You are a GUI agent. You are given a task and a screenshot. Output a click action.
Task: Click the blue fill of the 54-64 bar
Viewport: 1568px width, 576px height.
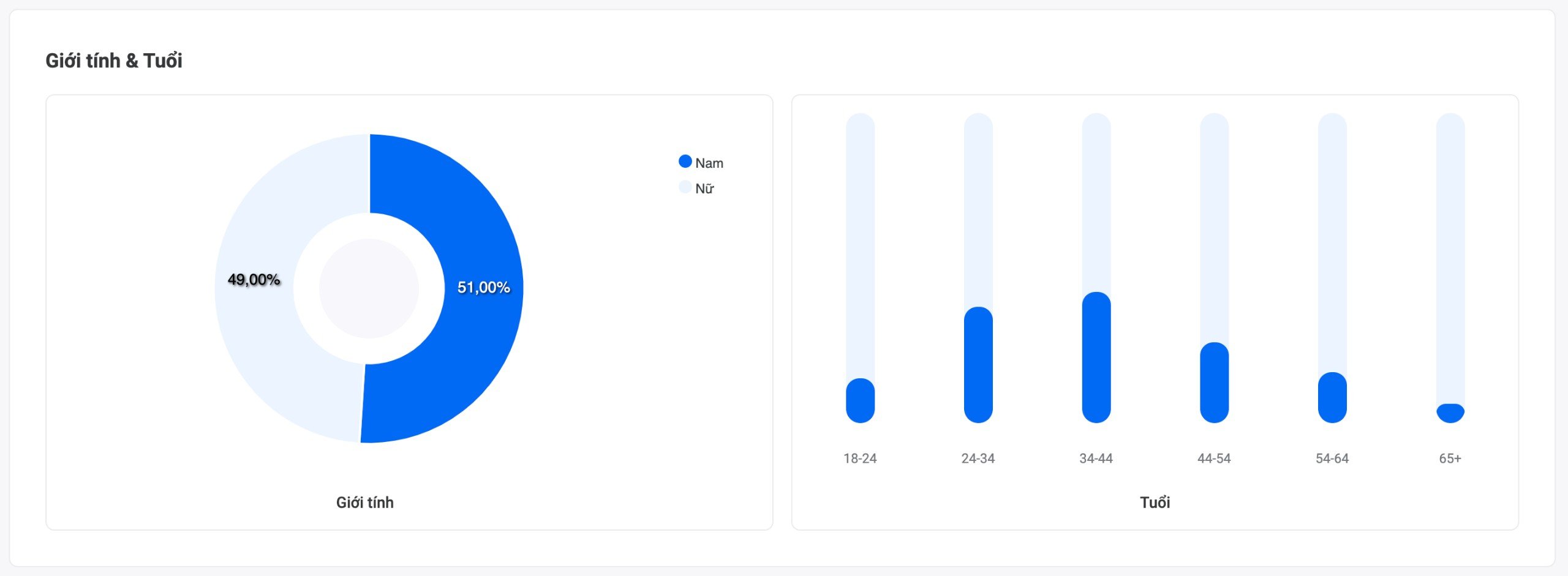1332,398
